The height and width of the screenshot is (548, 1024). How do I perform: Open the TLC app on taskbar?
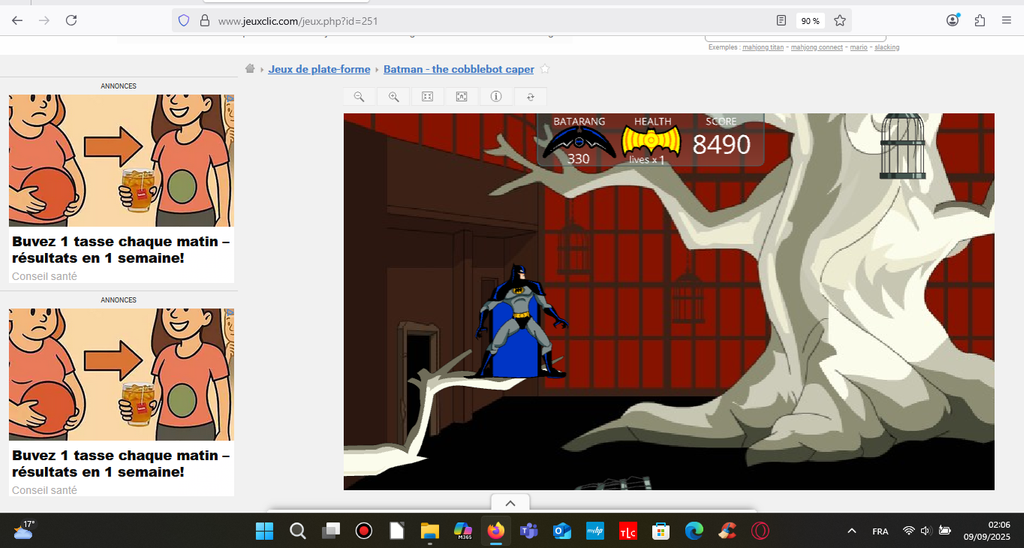tap(628, 531)
